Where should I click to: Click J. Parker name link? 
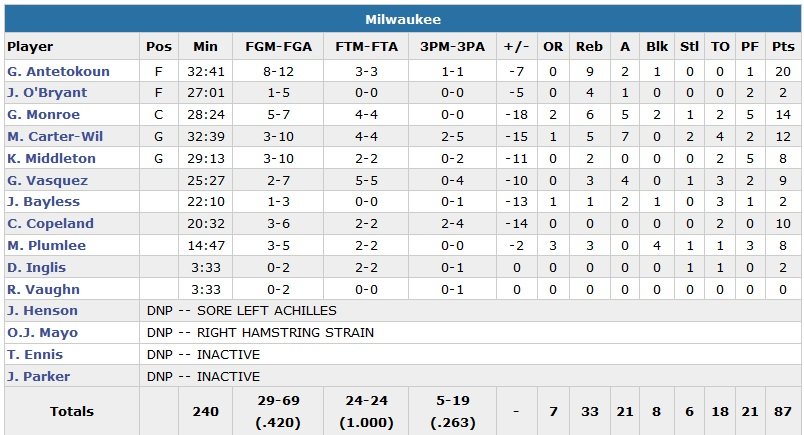(x=37, y=377)
